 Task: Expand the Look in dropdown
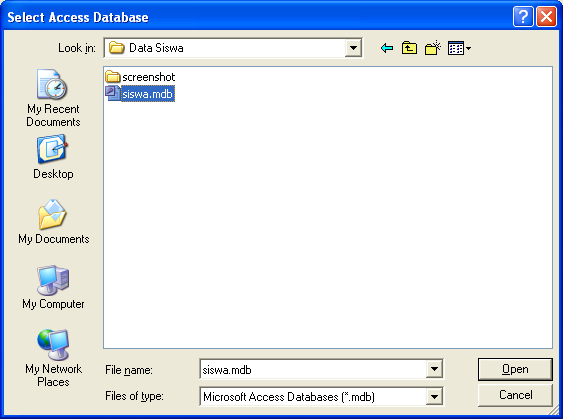353,48
